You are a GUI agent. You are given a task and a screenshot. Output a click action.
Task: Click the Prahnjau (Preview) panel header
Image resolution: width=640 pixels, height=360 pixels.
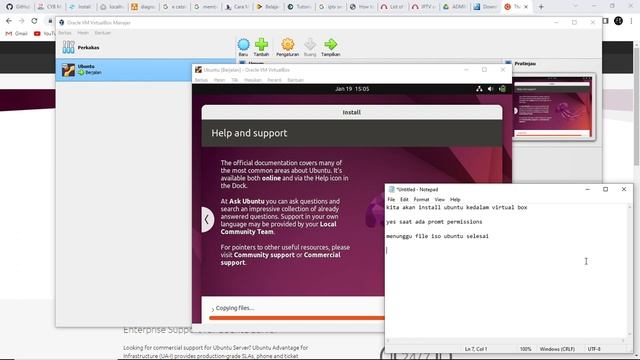pyautogui.click(x=525, y=64)
